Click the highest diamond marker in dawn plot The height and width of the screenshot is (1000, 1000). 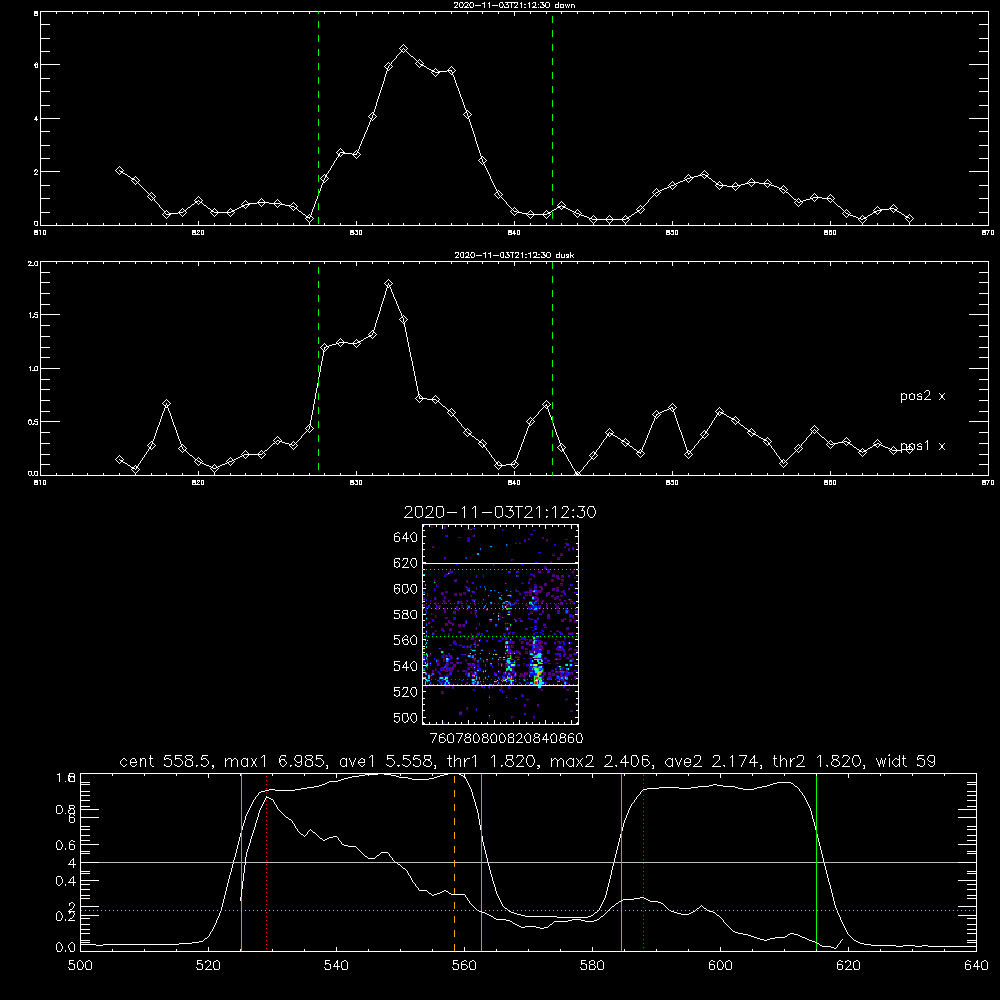(x=404, y=48)
